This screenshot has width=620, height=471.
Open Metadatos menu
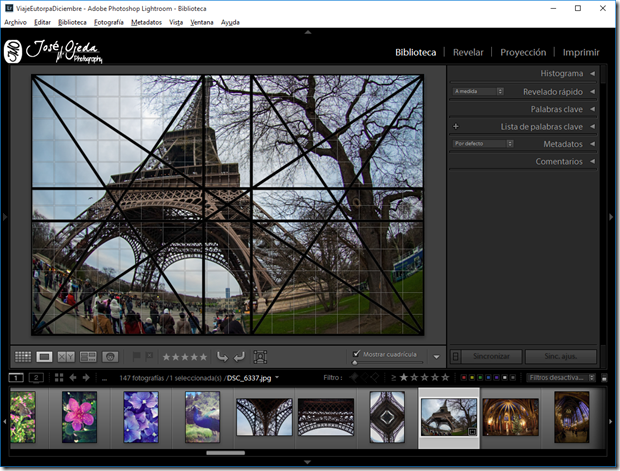(146, 22)
